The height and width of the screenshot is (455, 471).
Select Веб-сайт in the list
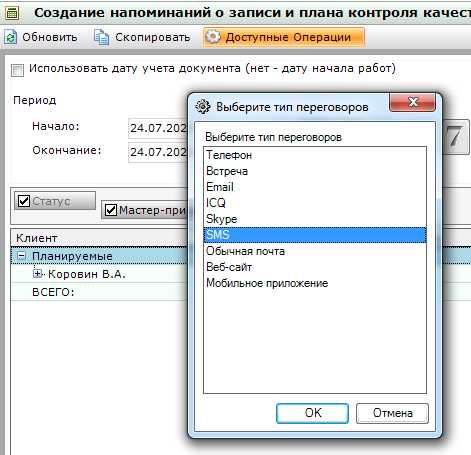(315, 267)
